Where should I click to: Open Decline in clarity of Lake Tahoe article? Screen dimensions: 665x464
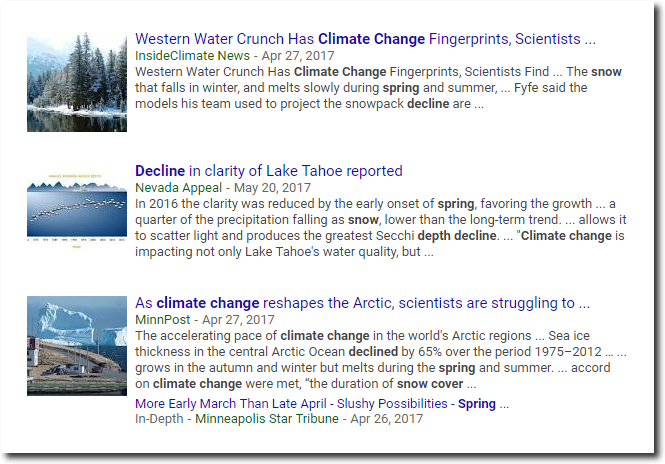(268, 171)
